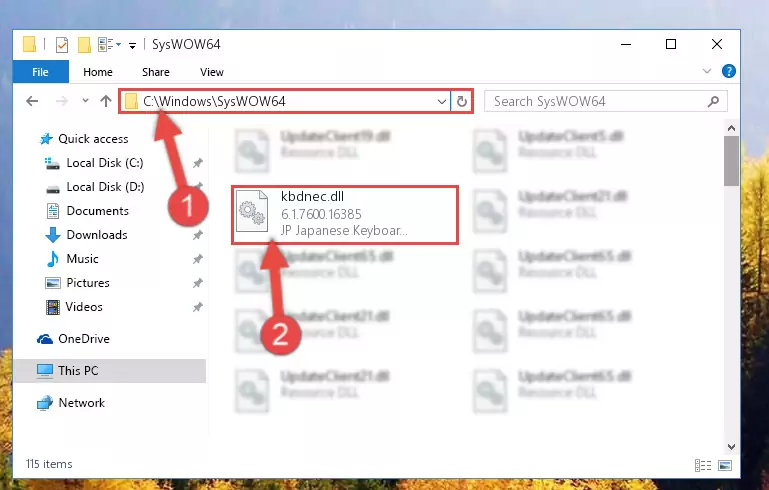769x490 pixels.
Task: Click the Music note icon
Action: pos(52,259)
